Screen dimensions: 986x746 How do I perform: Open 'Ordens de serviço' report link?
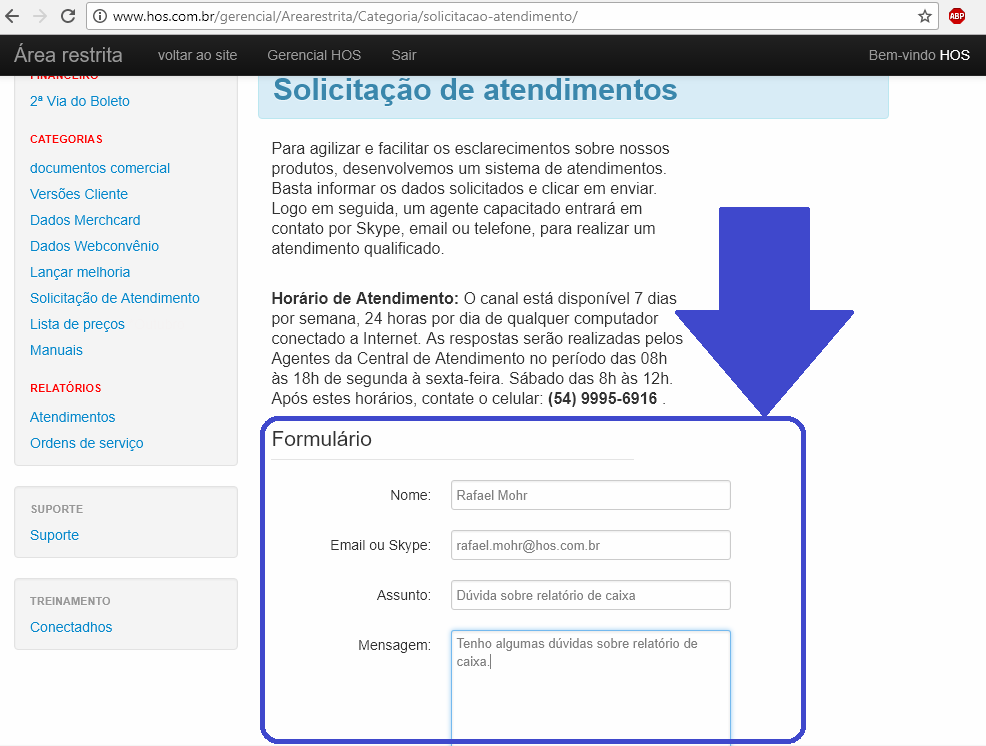click(87, 443)
